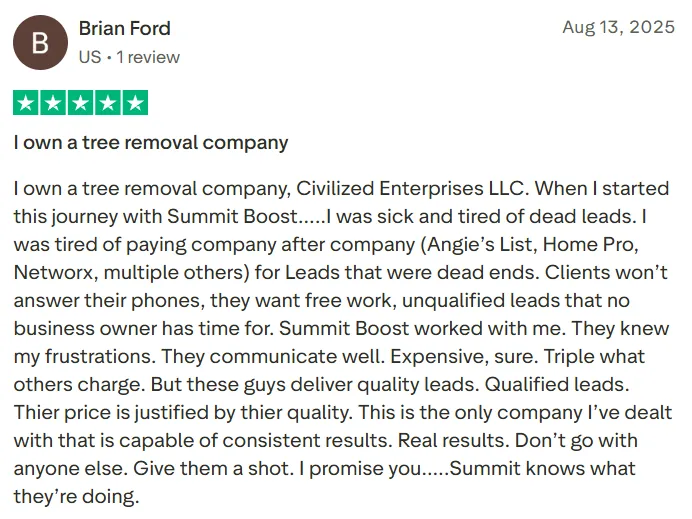Click "Civilized Enterprises LLC" in the review
The height and width of the screenshot is (519, 692).
(410, 188)
